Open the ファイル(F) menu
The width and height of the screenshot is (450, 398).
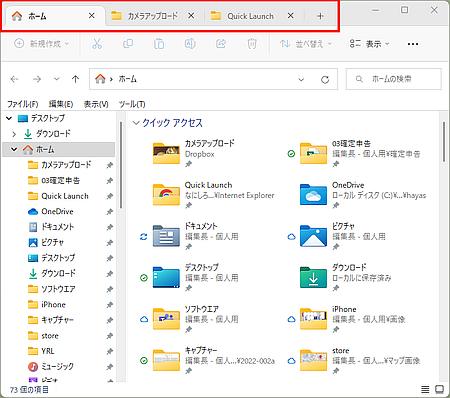(23, 104)
